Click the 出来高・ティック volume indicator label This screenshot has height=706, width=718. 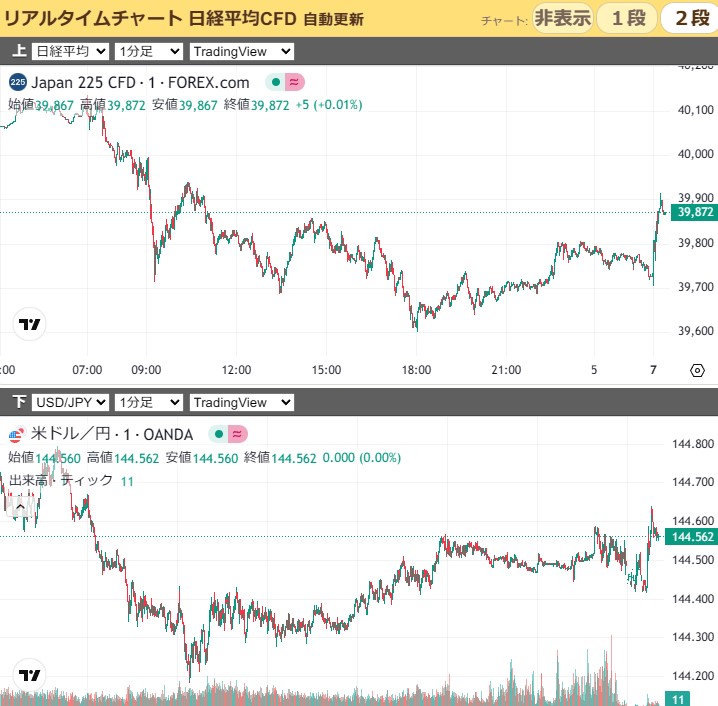[x=60, y=481]
